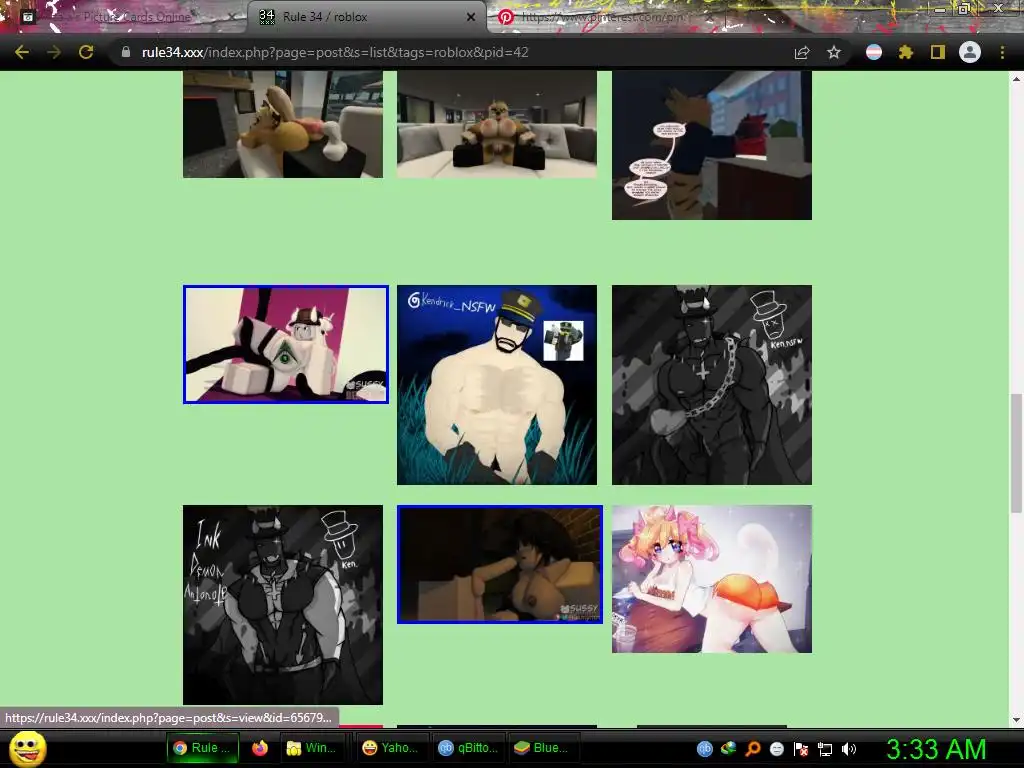Switch to the Picture Cards Online tab
Image resolution: width=1024 pixels, height=768 pixels.
tap(124, 17)
